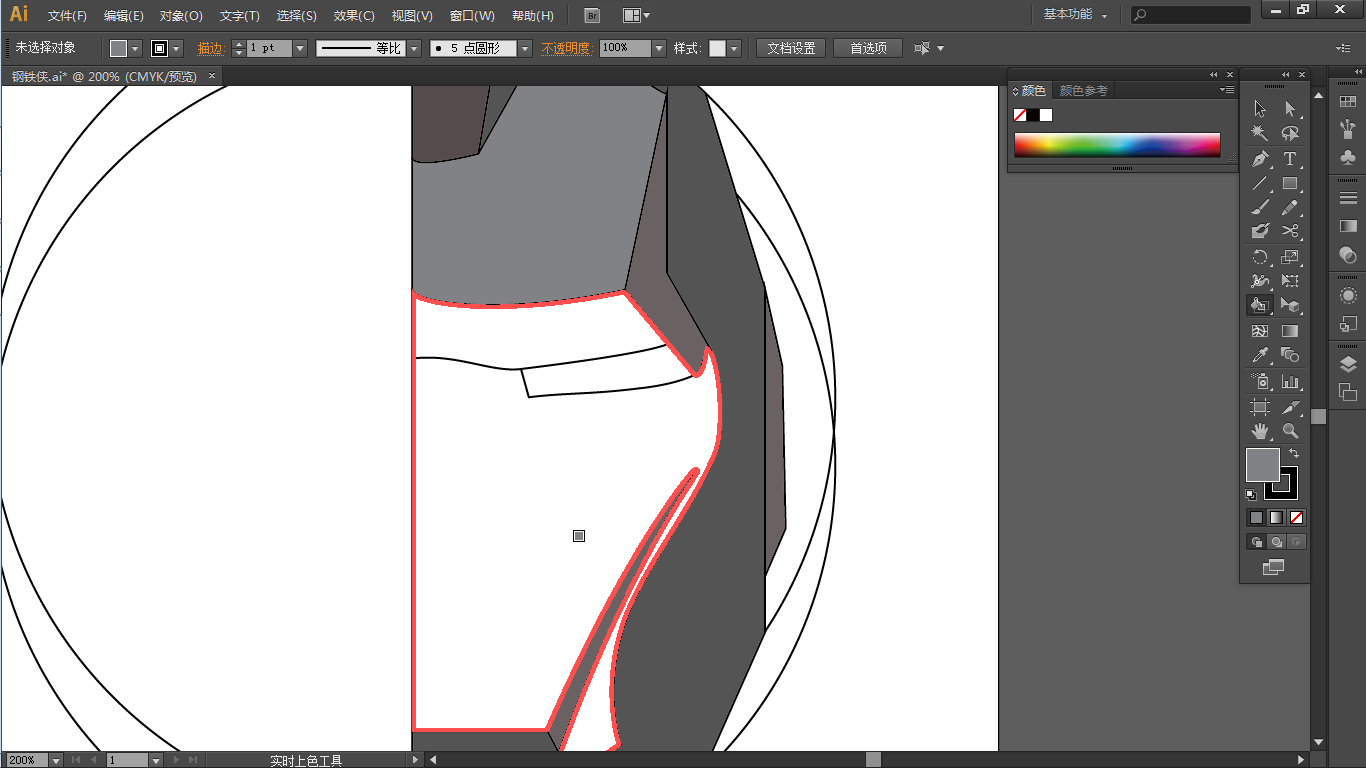Select the Slice tool
The height and width of the screenshot is (768, 1366).
coord(1290,407)
